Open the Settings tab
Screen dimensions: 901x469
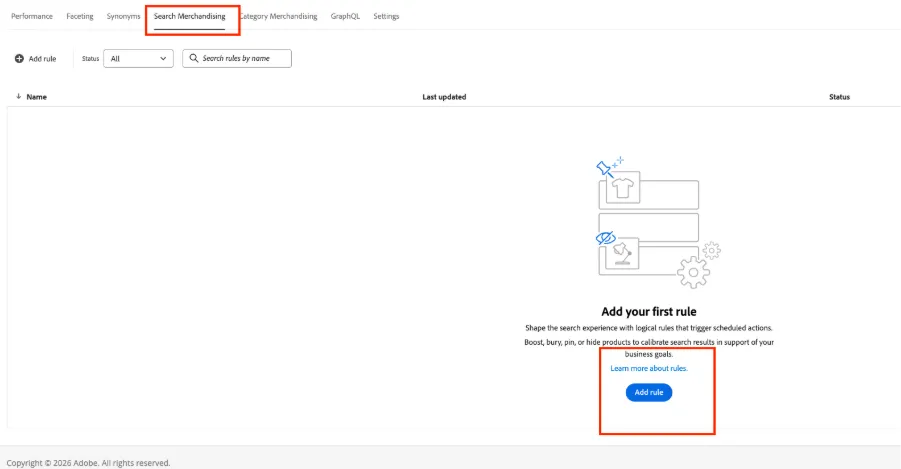pyautogui.click(x=386, y=16)
